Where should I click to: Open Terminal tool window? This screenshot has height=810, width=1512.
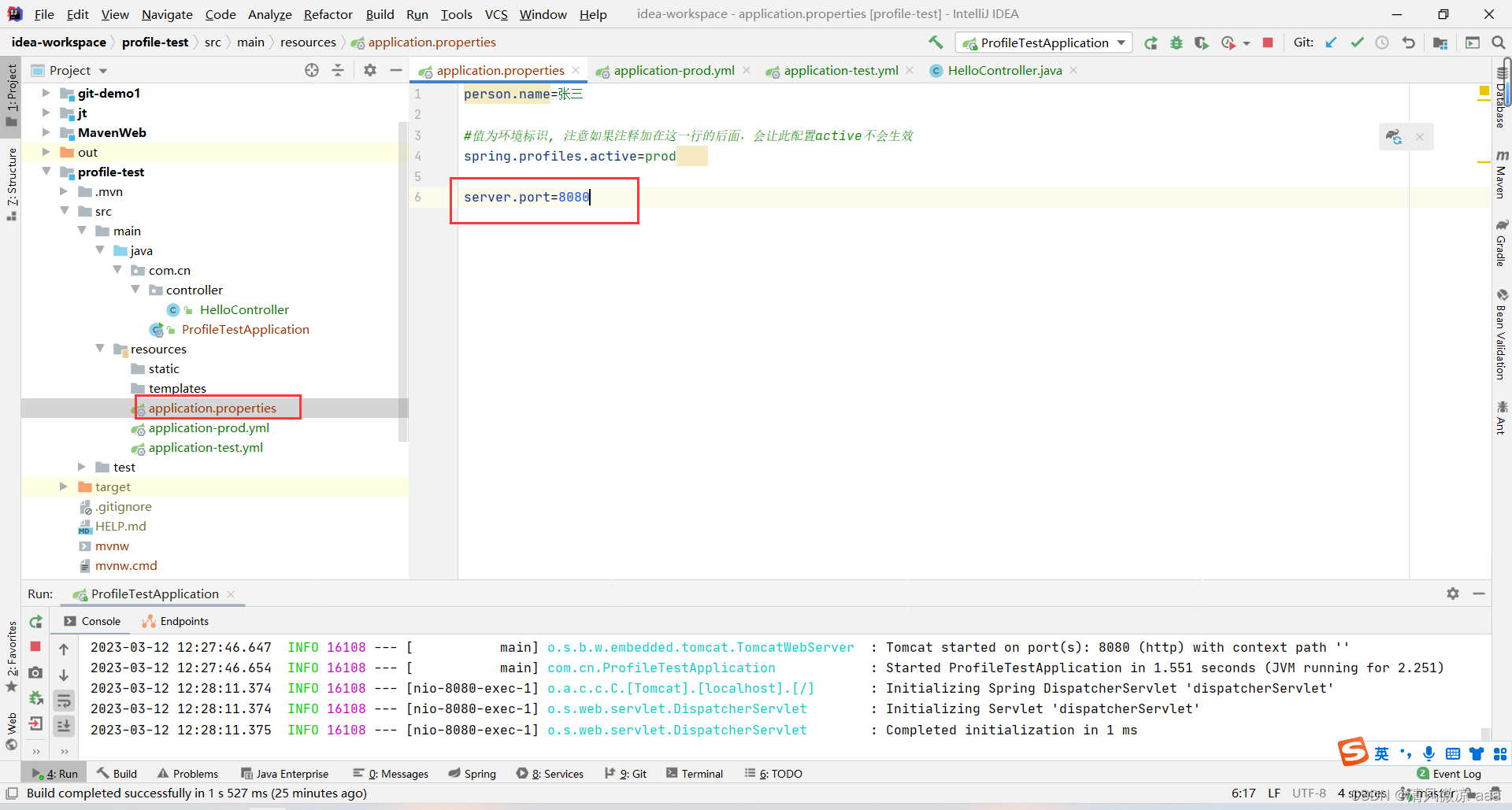tap(695, 774)
